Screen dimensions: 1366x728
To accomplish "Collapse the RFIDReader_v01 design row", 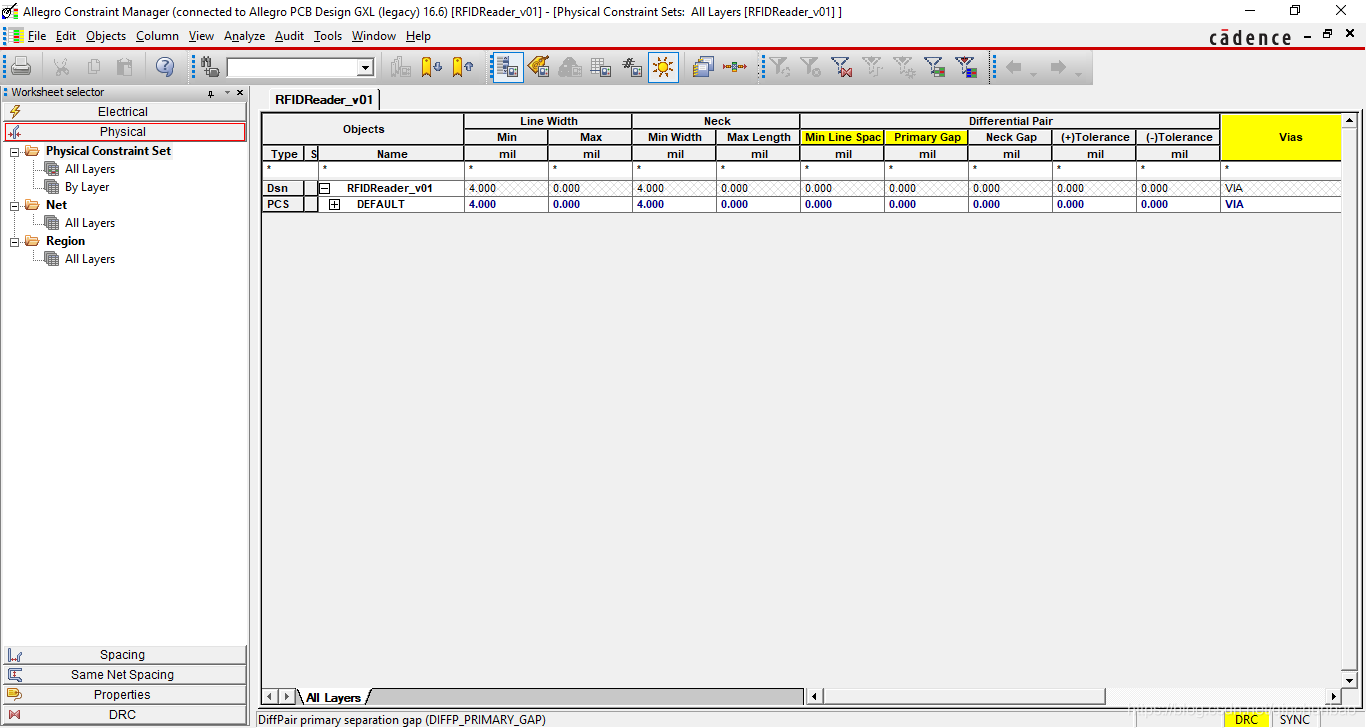I will click(325, 188).
